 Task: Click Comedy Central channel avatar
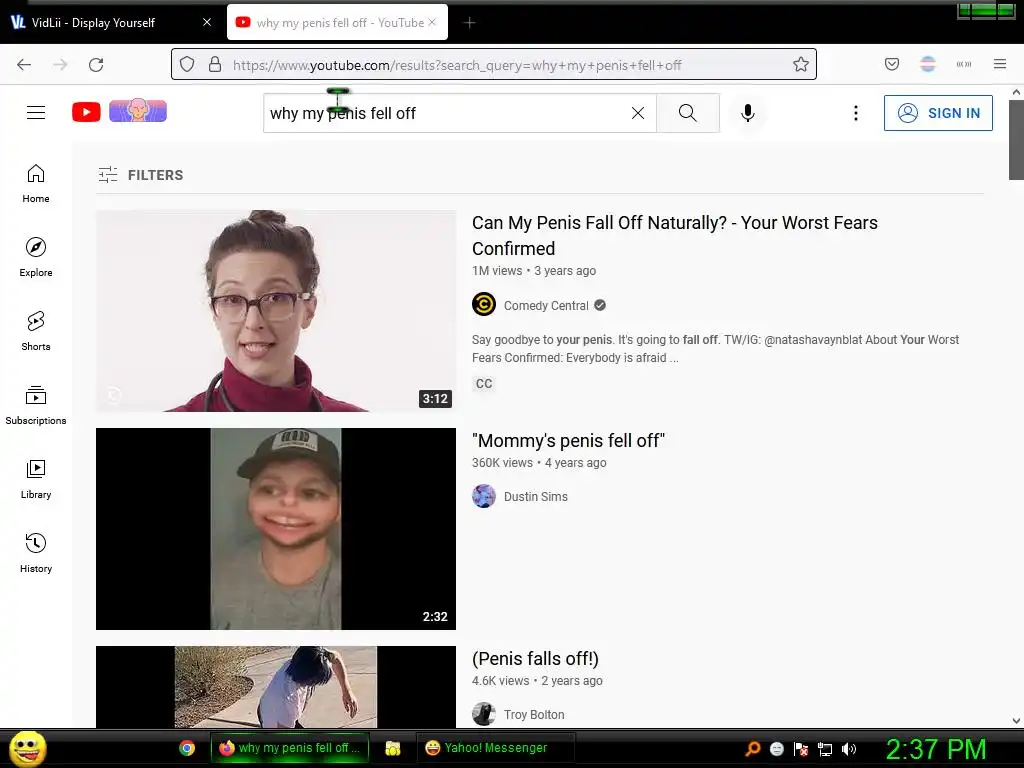point(484,304)
